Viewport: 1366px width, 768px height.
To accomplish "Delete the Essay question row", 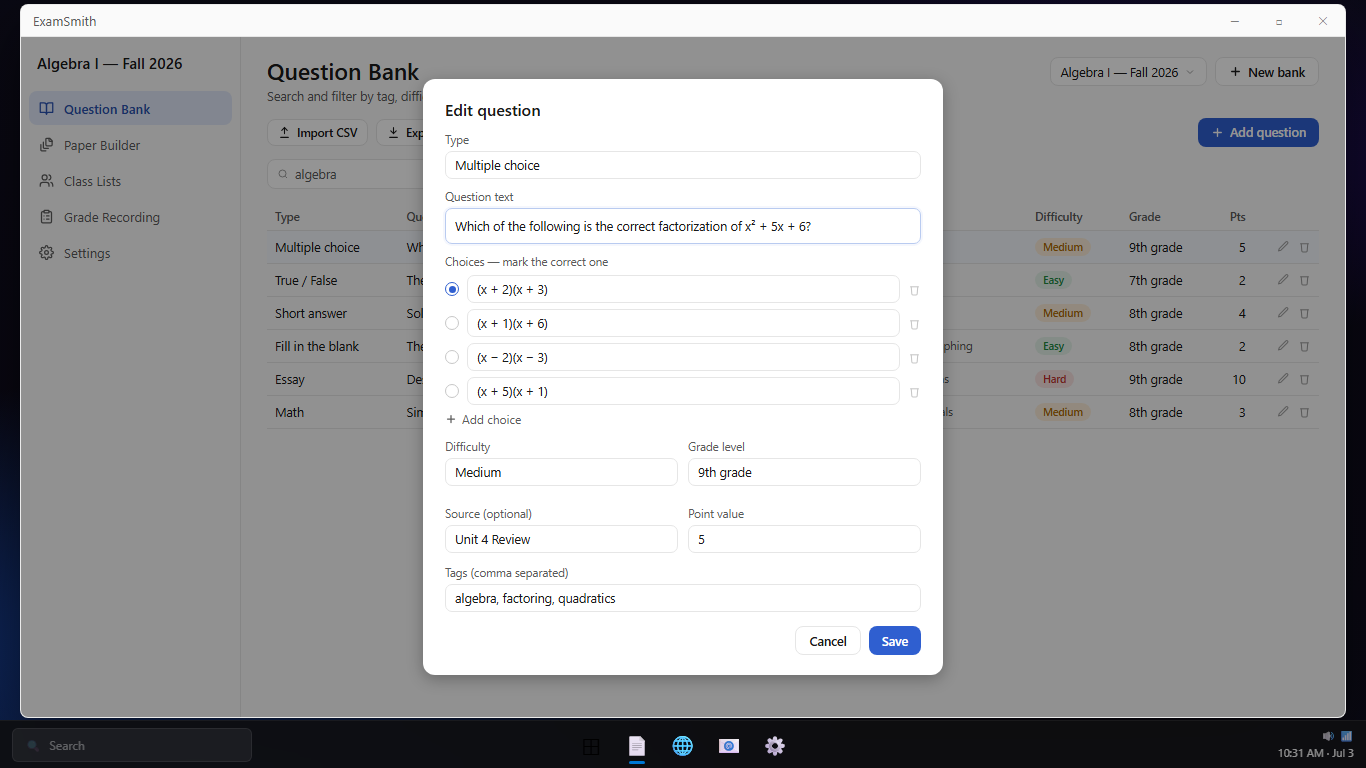I will 1304,379.
